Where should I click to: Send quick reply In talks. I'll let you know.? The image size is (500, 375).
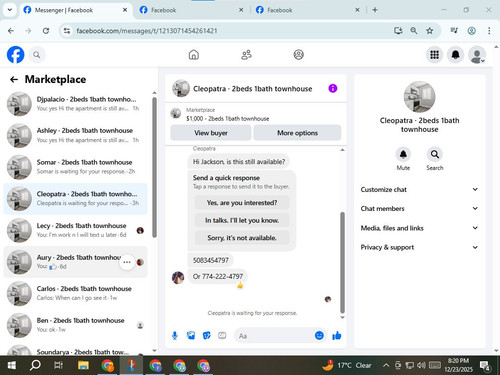242,220
